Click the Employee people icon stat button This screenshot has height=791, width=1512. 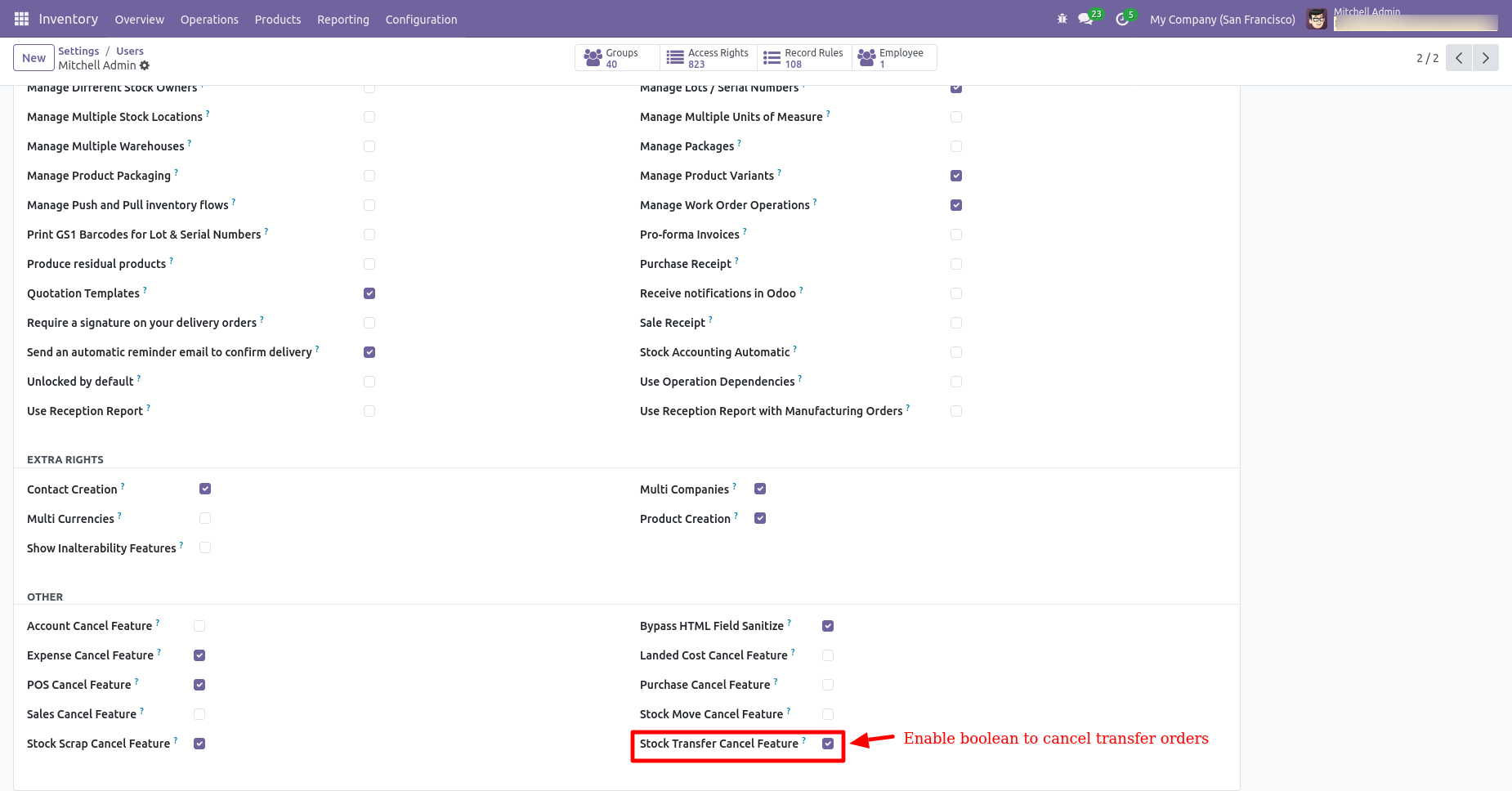[866, 57]
